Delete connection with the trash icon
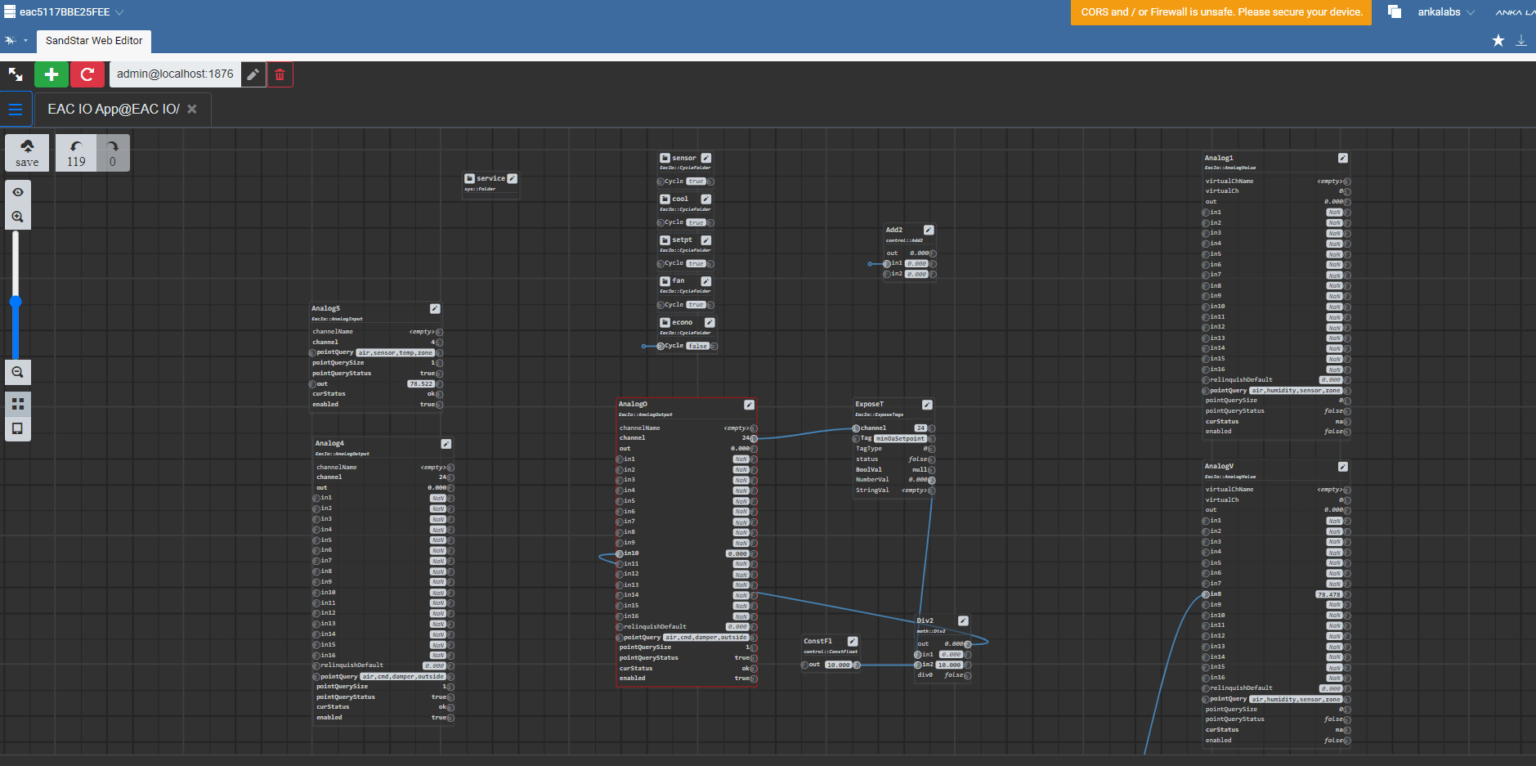1536x766 pixels. pyautogui.click(x=280, y=75)
